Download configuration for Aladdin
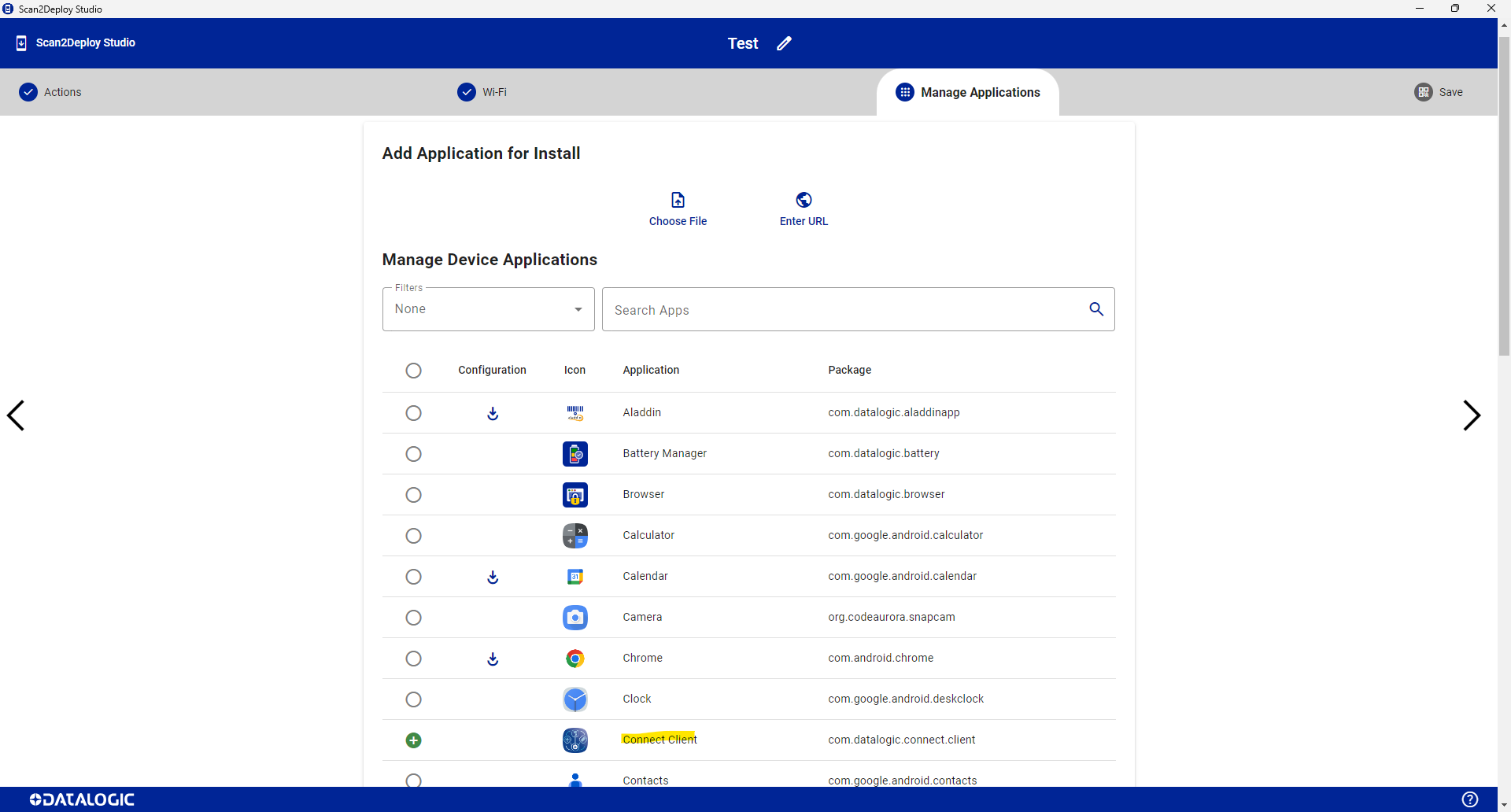Image resolution: width=1511 pixels, height=812 pixels. (x=493, y=413)
